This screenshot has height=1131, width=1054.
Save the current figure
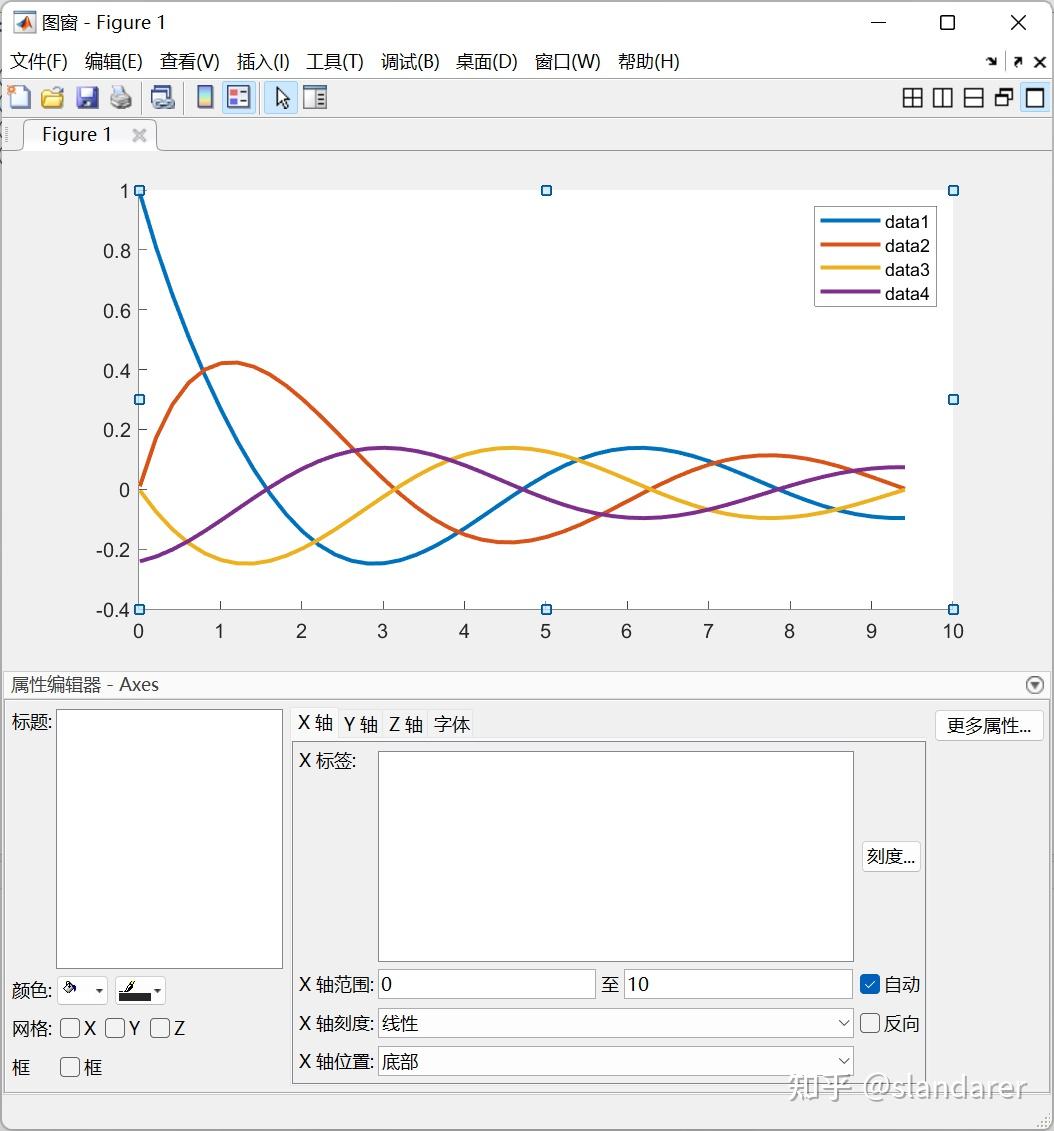(86, 97)
